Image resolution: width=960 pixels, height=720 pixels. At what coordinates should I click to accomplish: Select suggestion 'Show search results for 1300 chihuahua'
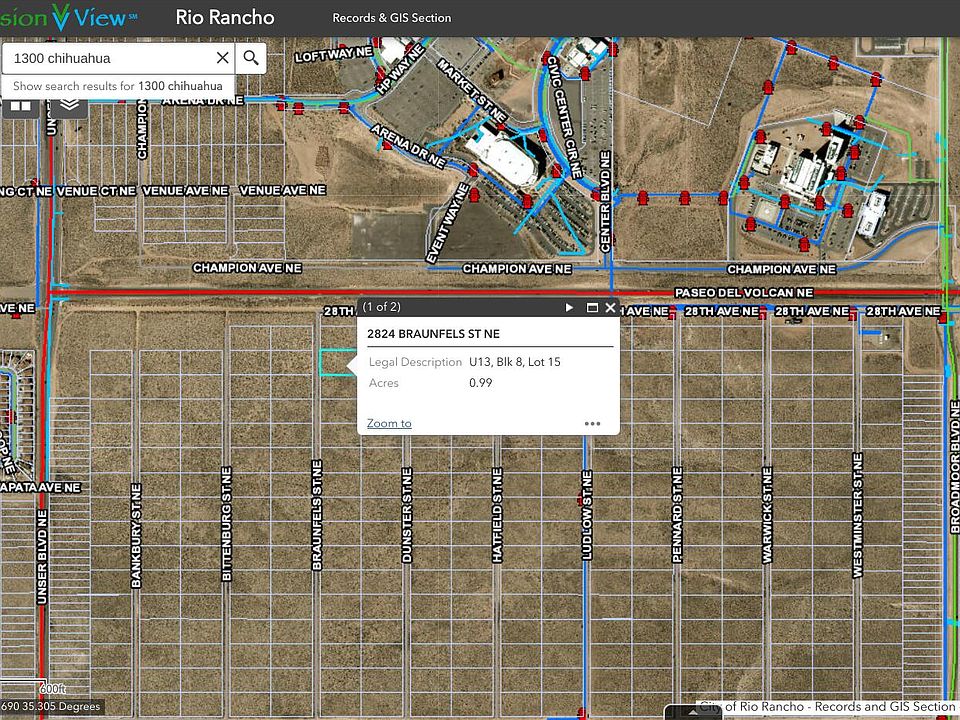118,86
